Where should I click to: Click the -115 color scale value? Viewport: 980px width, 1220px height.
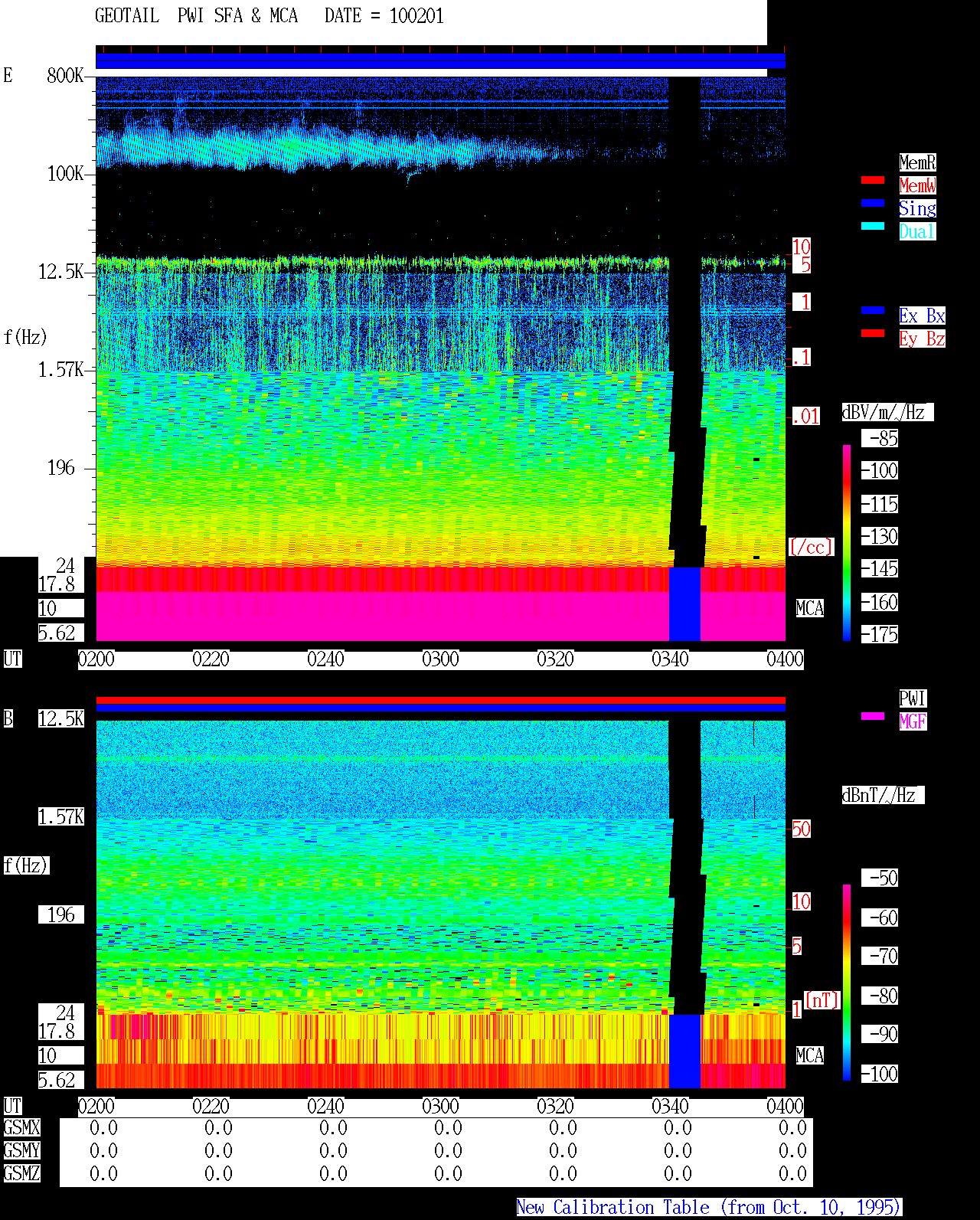tap(880, 504)
